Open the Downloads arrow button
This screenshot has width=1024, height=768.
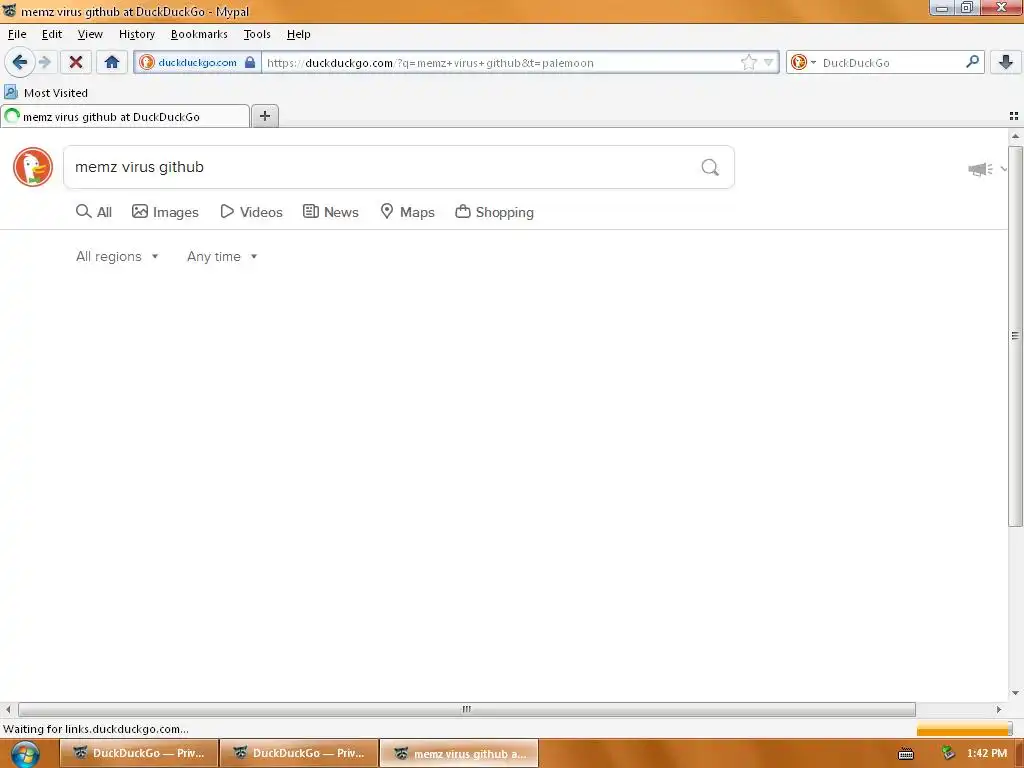[1006, 62]
